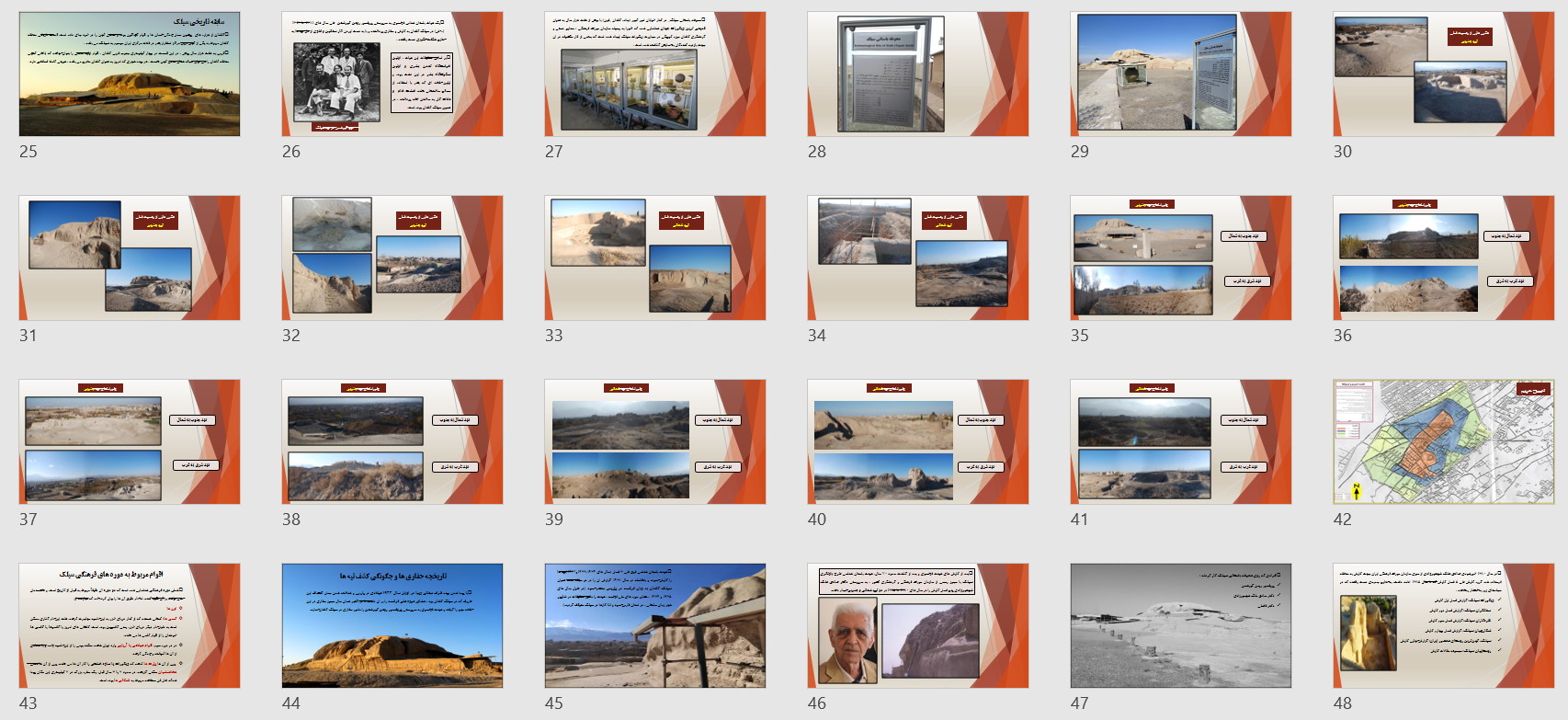Select slide 40 thumbnail
Screen dimensions: 1568x720
[x=918, y=442]
